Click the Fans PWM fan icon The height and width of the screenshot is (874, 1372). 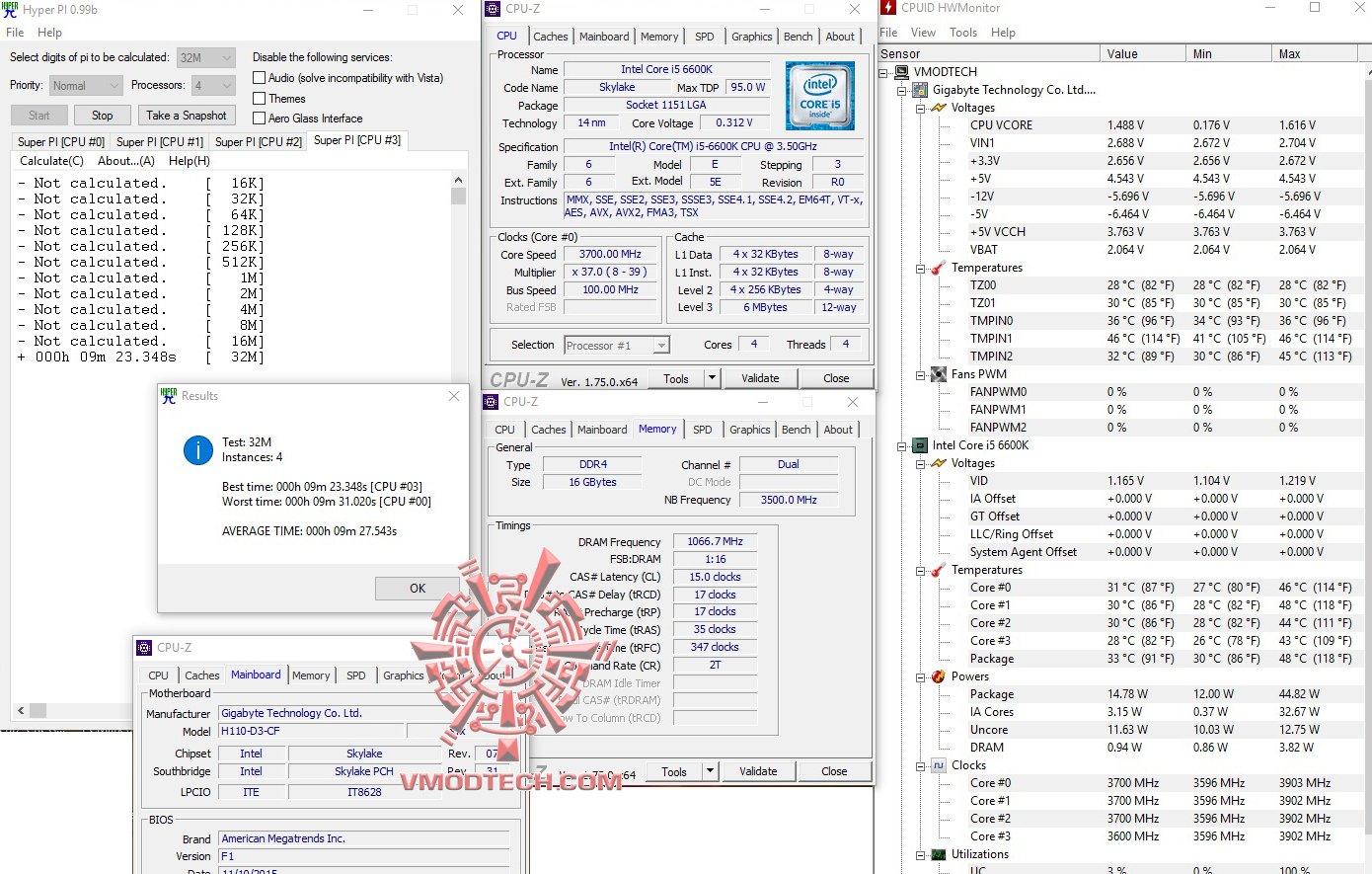pyautogui.click(x=939, y=374)
